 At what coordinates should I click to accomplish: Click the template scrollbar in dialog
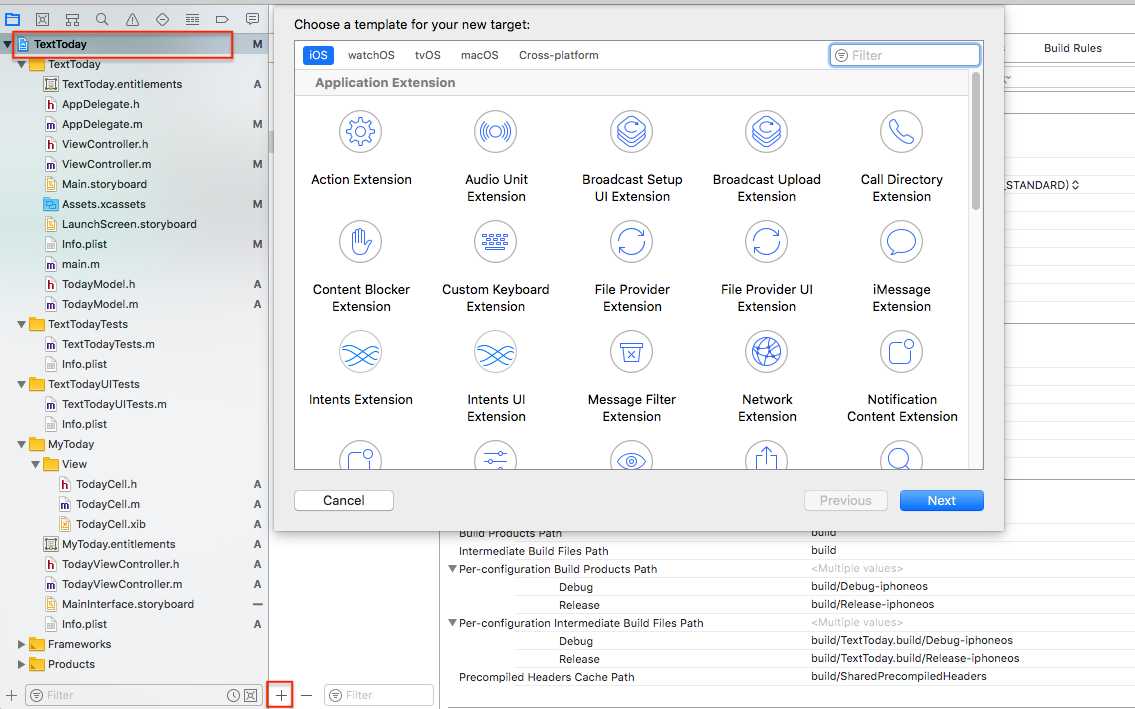pos(976,141)
